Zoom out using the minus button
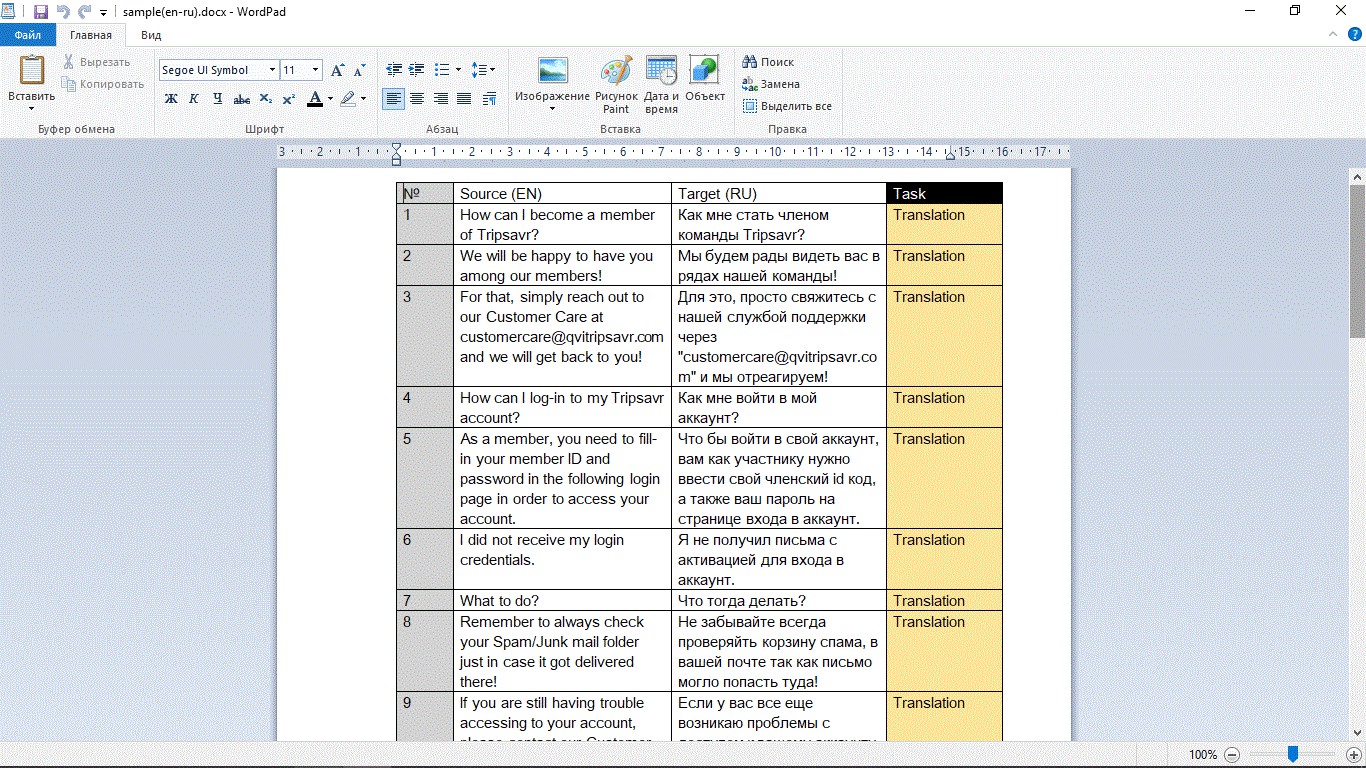The image size is (1366, 768). click(x=1232, y=755)
